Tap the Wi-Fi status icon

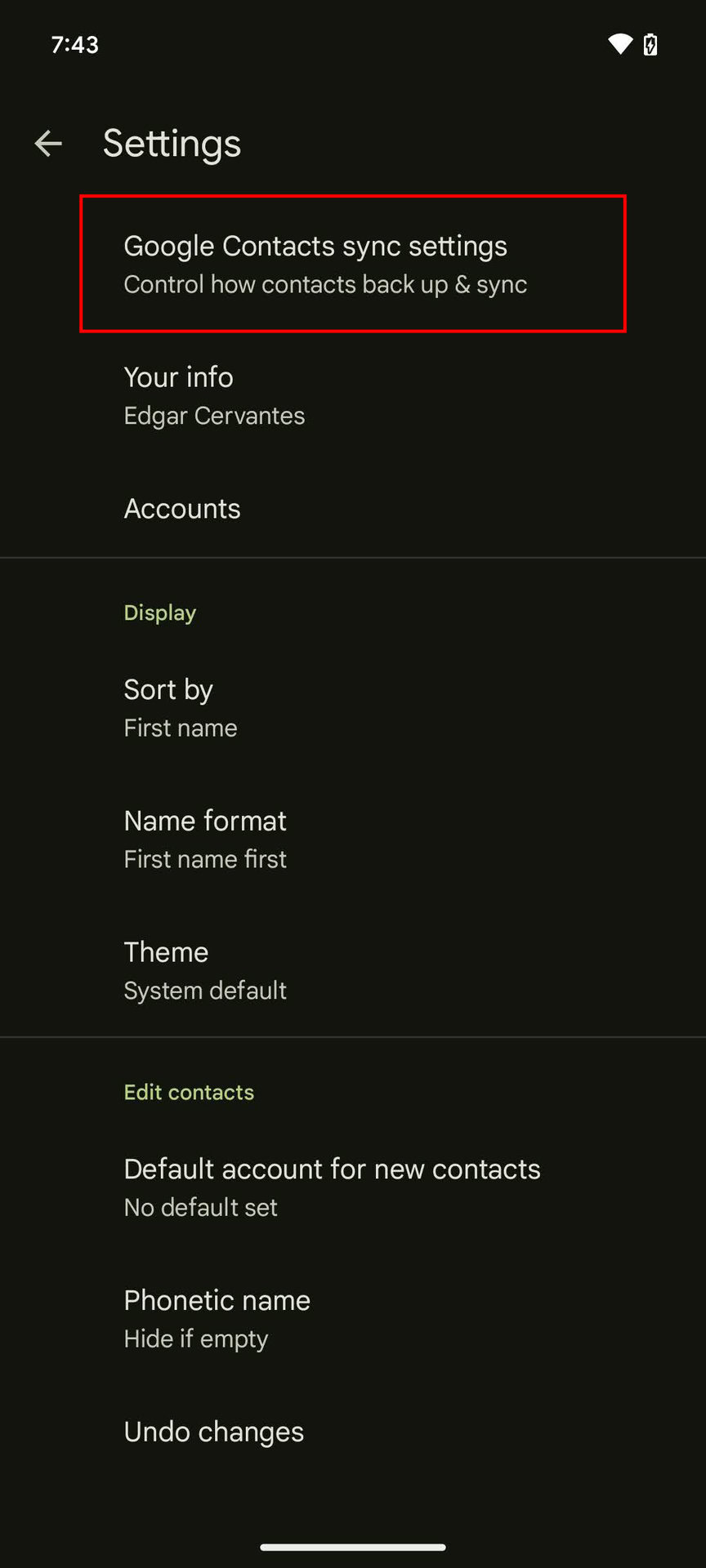(620, 44)
